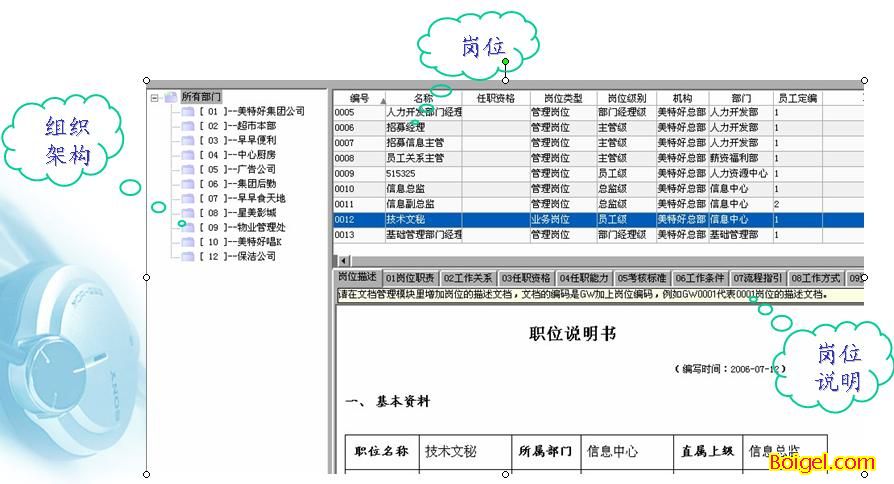This screenshot has height=484, width=894.
Task: Switch to the 02工作关系 tab
Action: (468, 278)
